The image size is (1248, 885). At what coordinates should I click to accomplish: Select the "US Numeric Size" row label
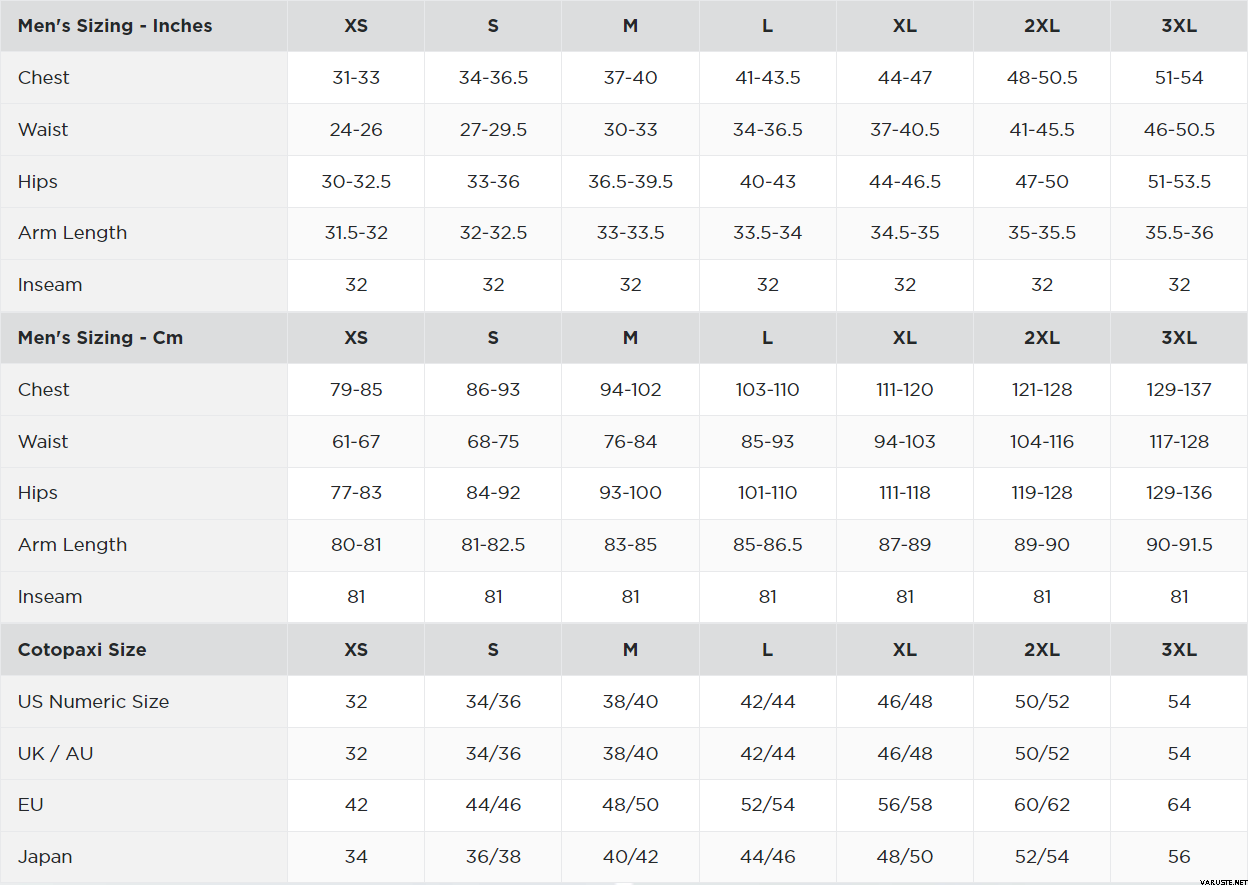(93, 702)
